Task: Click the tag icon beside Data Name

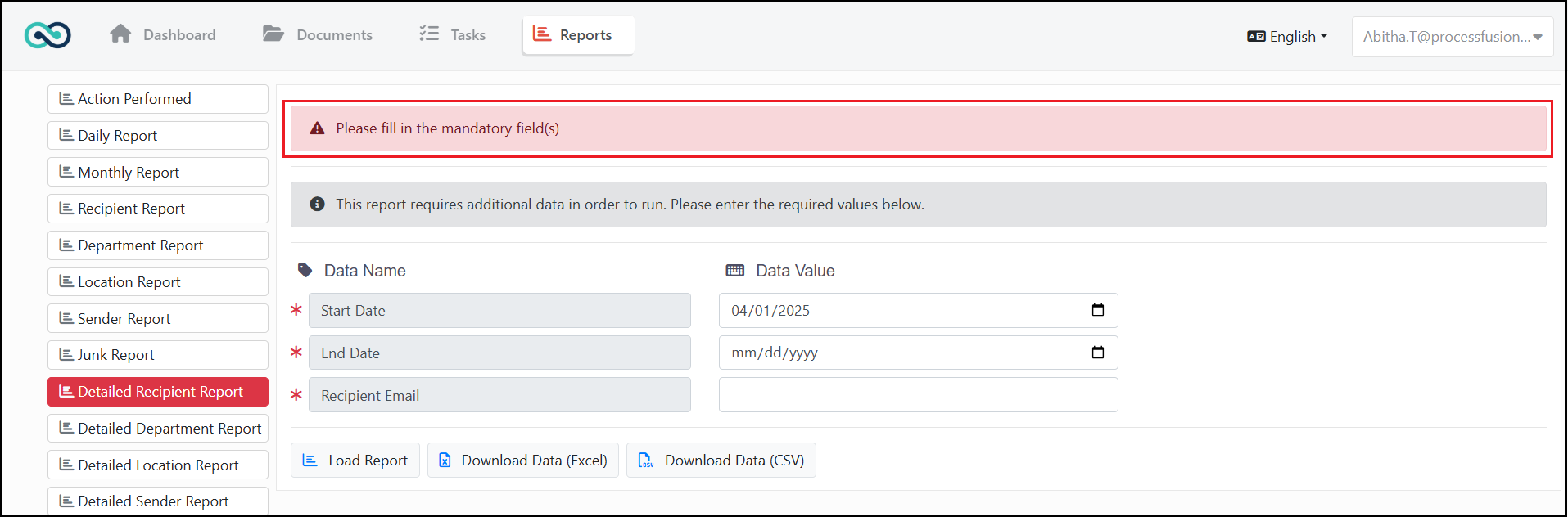Action: tap(305, 271)
